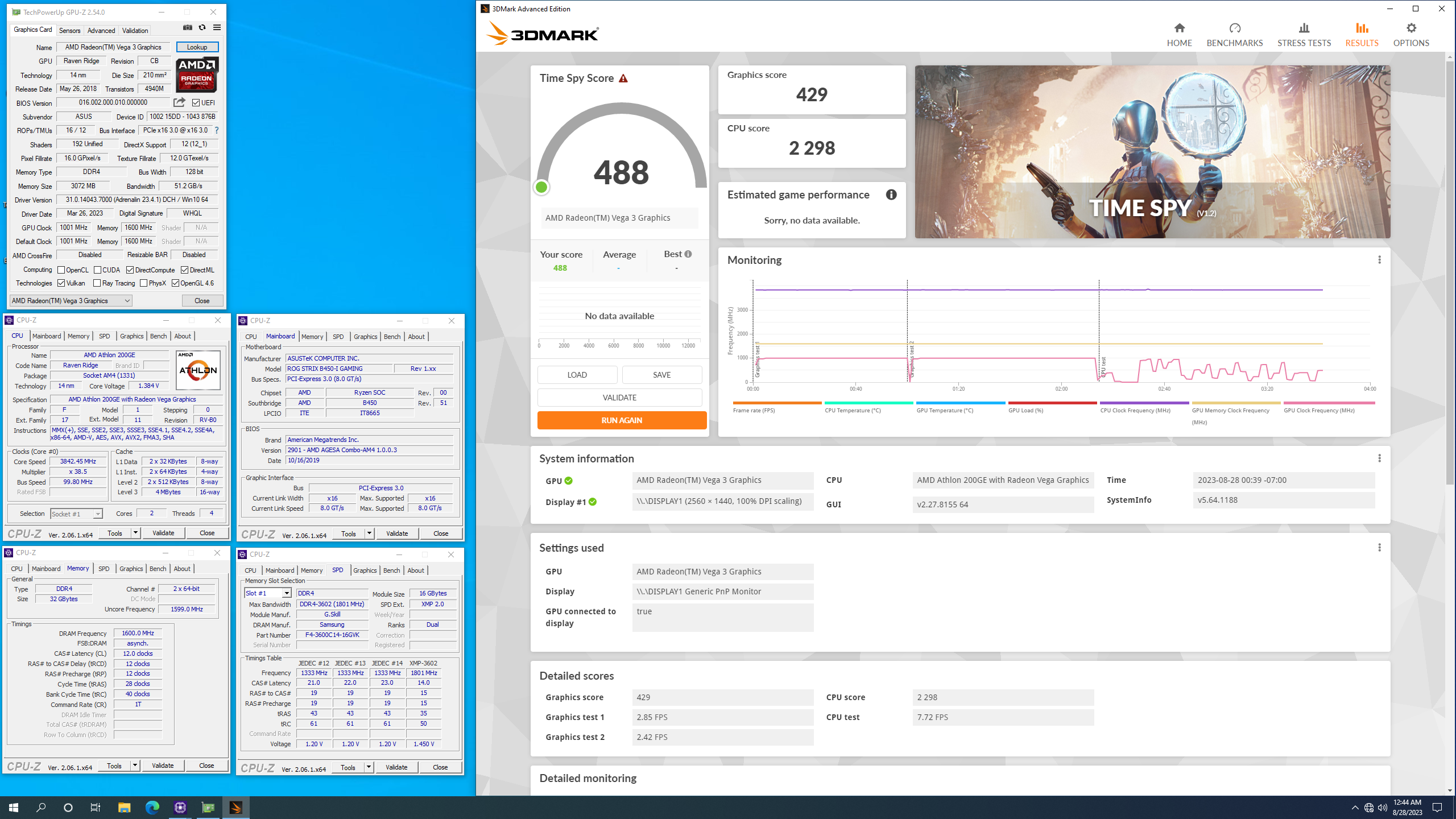The image size is (1456, 819).
Task: Click the Time Spy Score warning triangle
Action: pos(623,78)
